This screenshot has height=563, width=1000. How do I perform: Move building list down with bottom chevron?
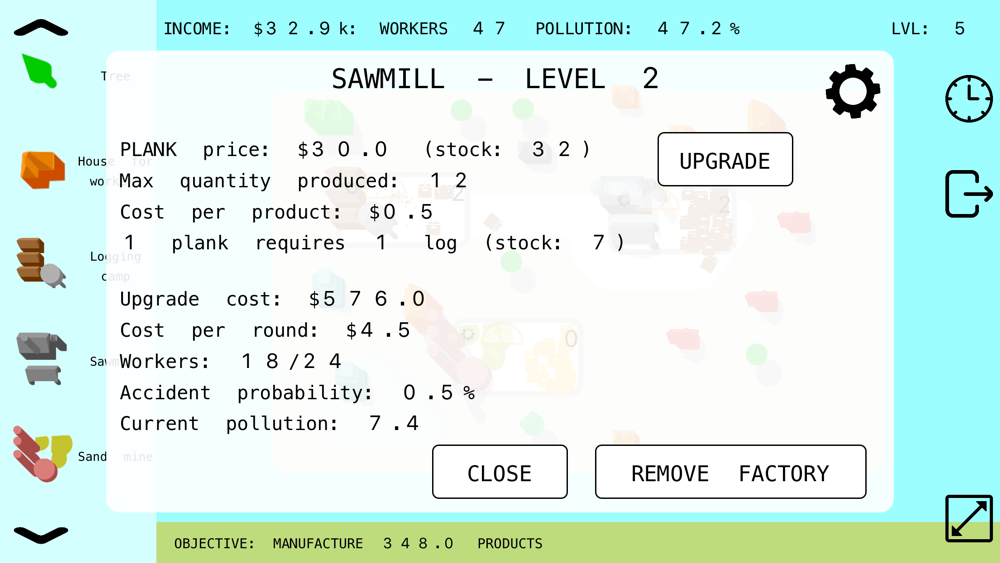point(41,535)
